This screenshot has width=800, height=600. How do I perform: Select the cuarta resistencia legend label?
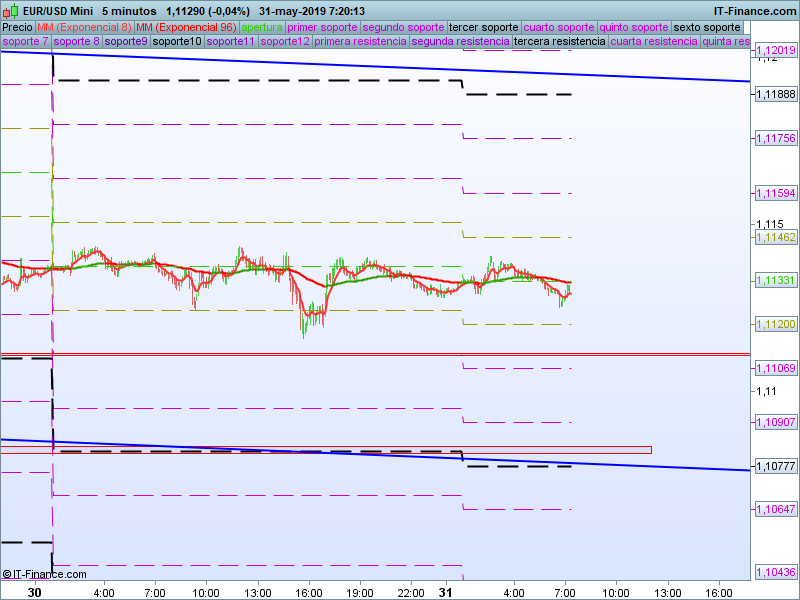click(x=654, y=42)
